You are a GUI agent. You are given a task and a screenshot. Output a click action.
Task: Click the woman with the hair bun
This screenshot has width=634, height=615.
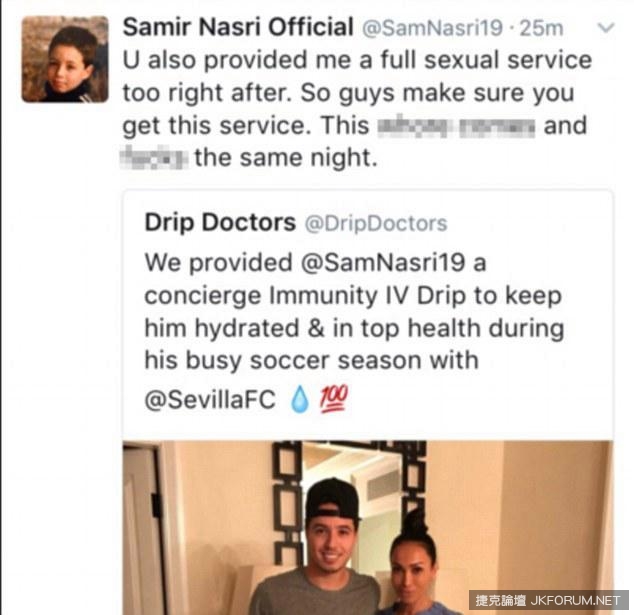tap(418, 564)
